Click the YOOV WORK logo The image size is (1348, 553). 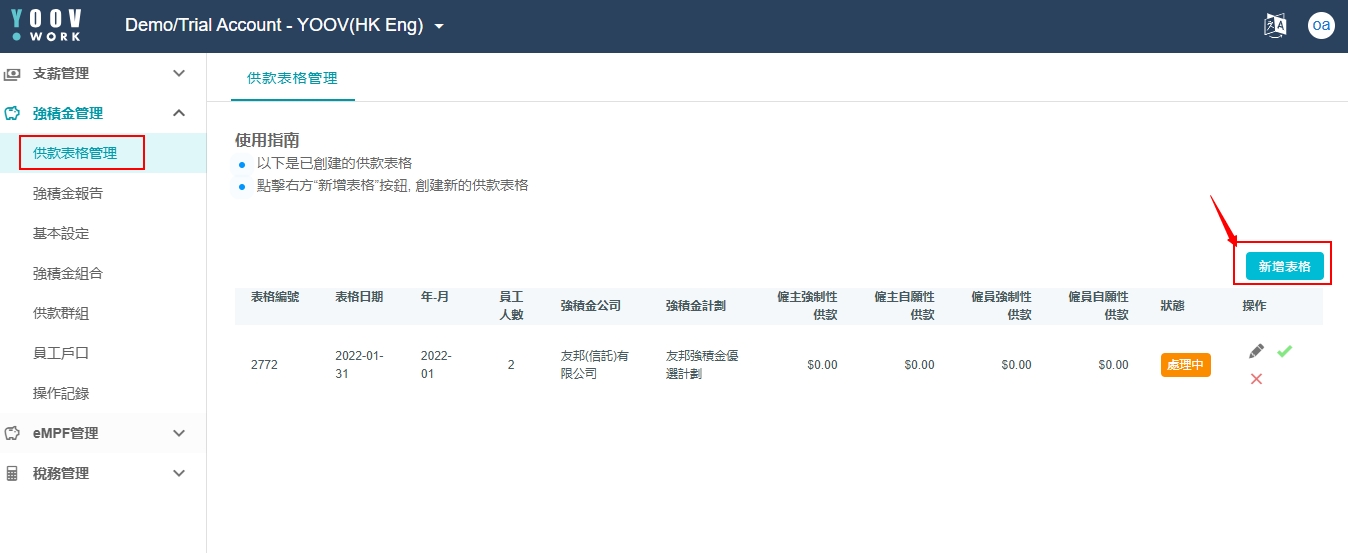(x=47, y=26)
